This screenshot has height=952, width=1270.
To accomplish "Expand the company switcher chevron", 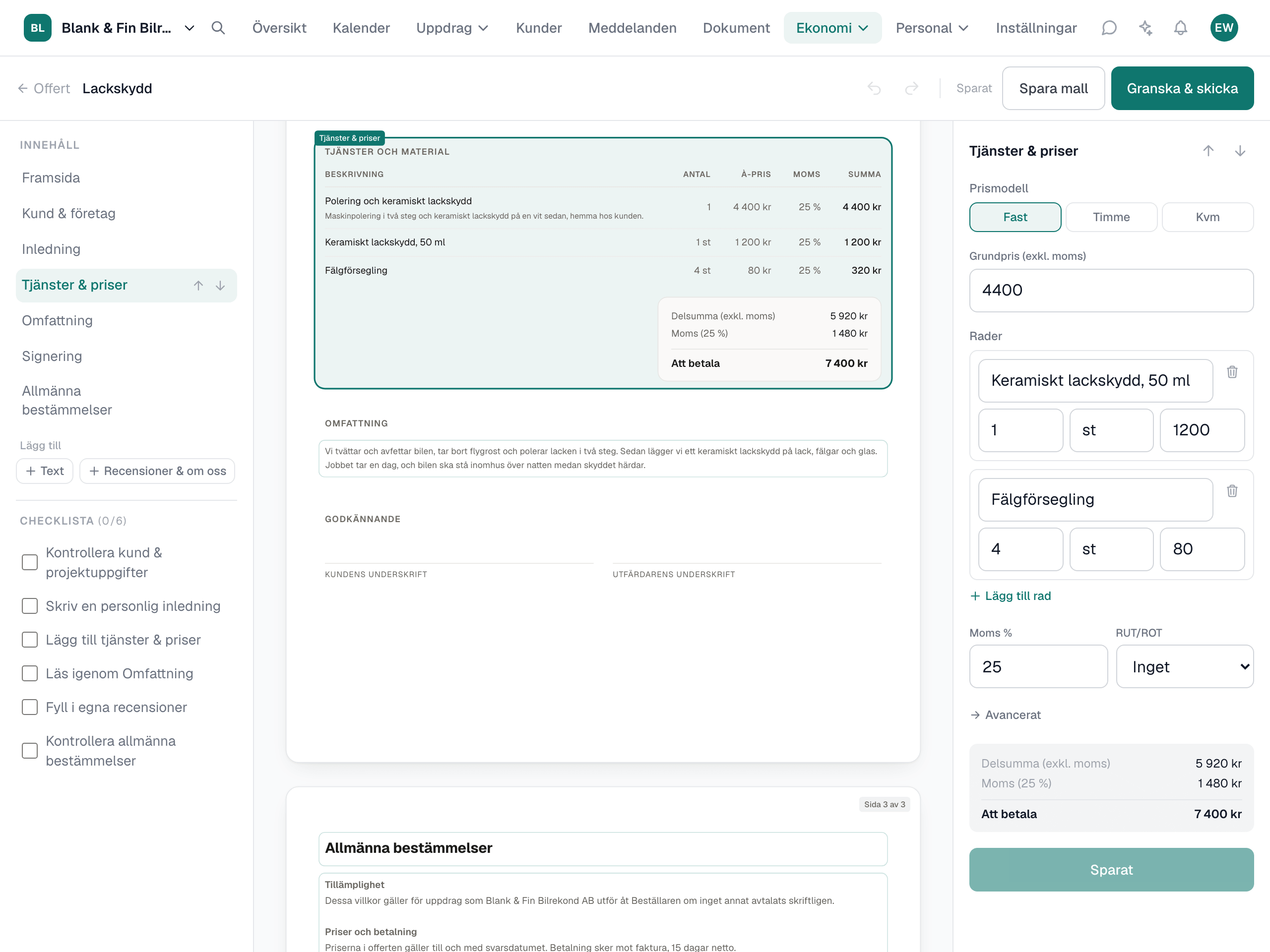I will (189, 28).
